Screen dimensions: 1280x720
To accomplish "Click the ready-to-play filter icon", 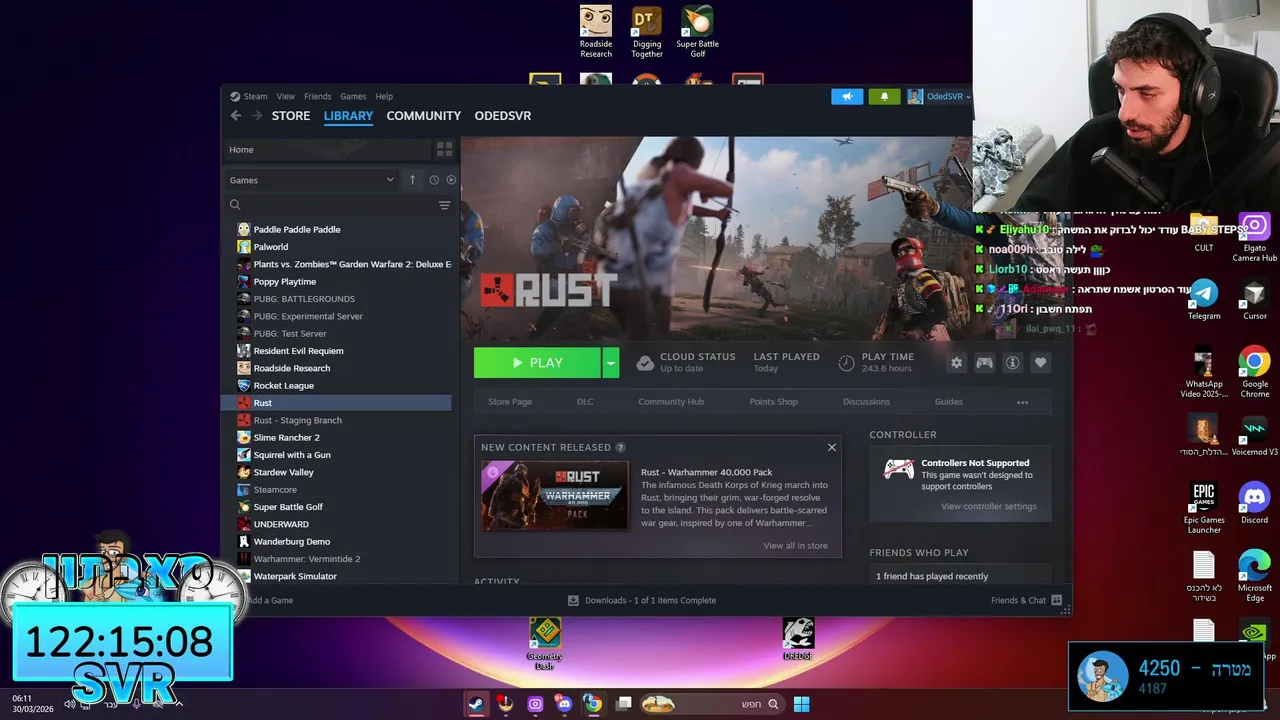I will click(x=451, y=180).
